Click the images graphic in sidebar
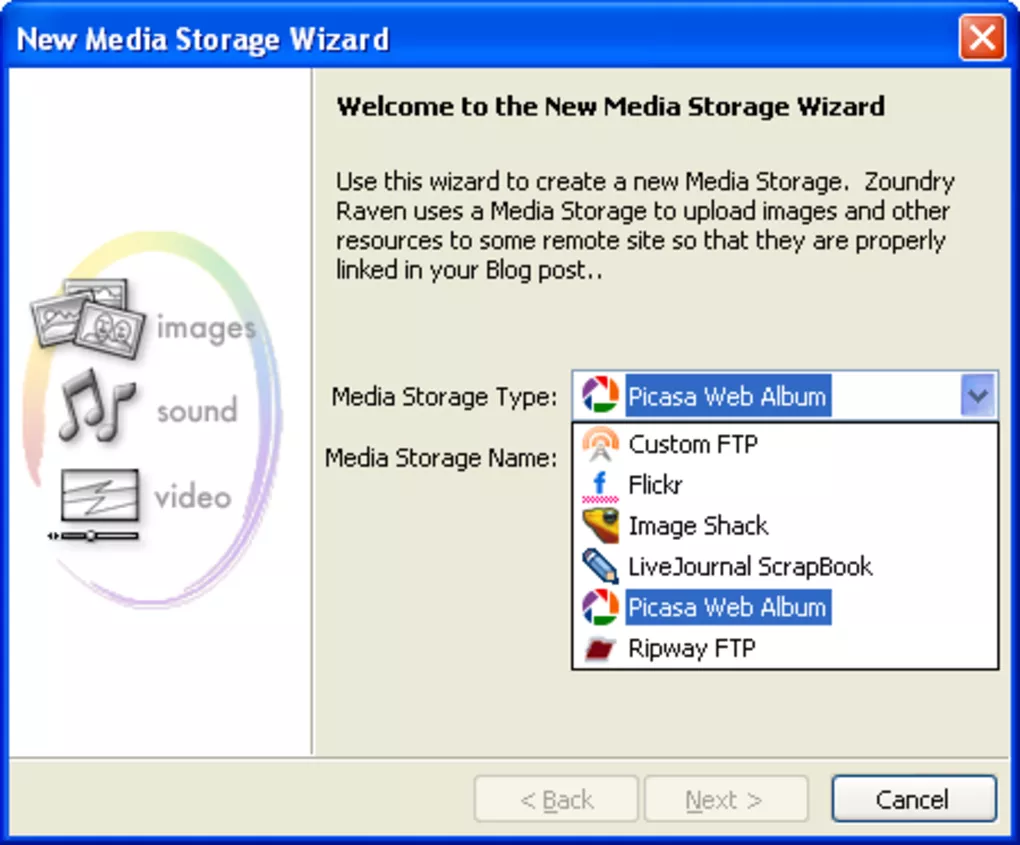This screenshot has width=1020, height=845. tap(88, 315)
